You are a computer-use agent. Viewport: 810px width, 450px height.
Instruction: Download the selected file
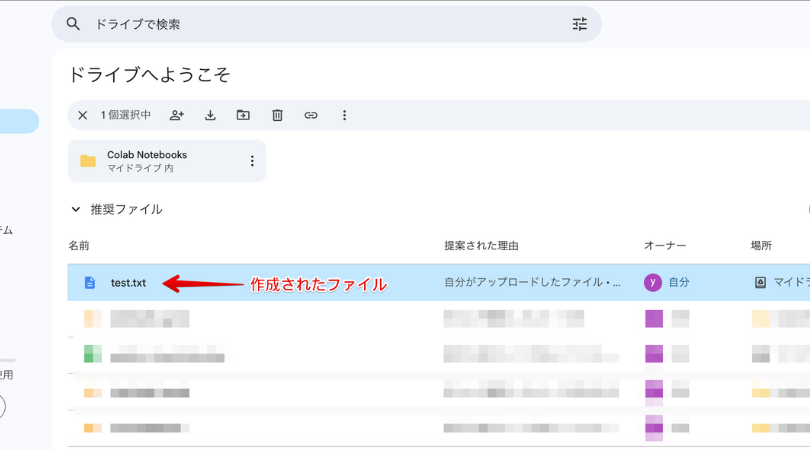(210, 115)
